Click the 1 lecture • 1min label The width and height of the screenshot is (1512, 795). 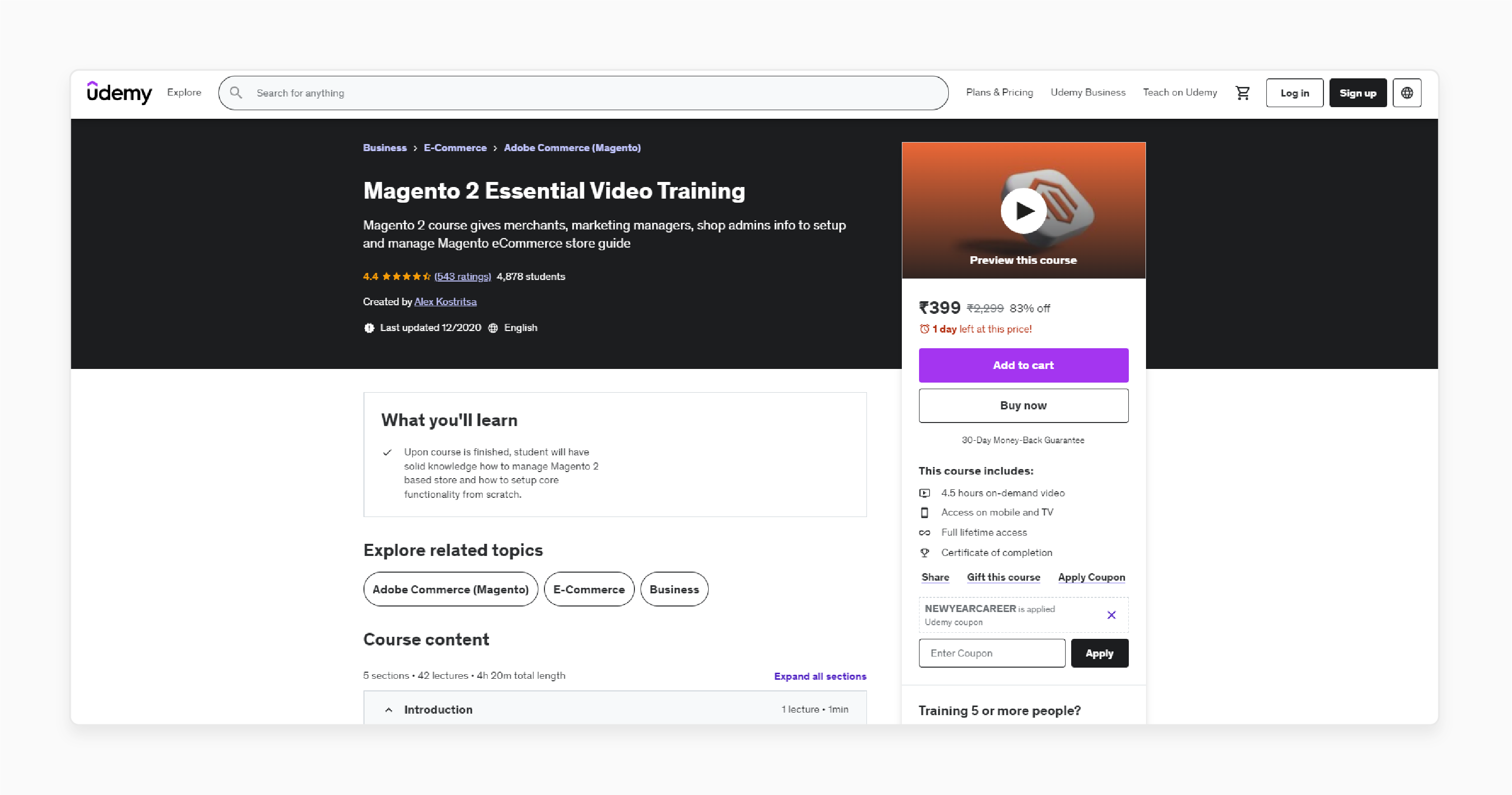coord(815,710)
